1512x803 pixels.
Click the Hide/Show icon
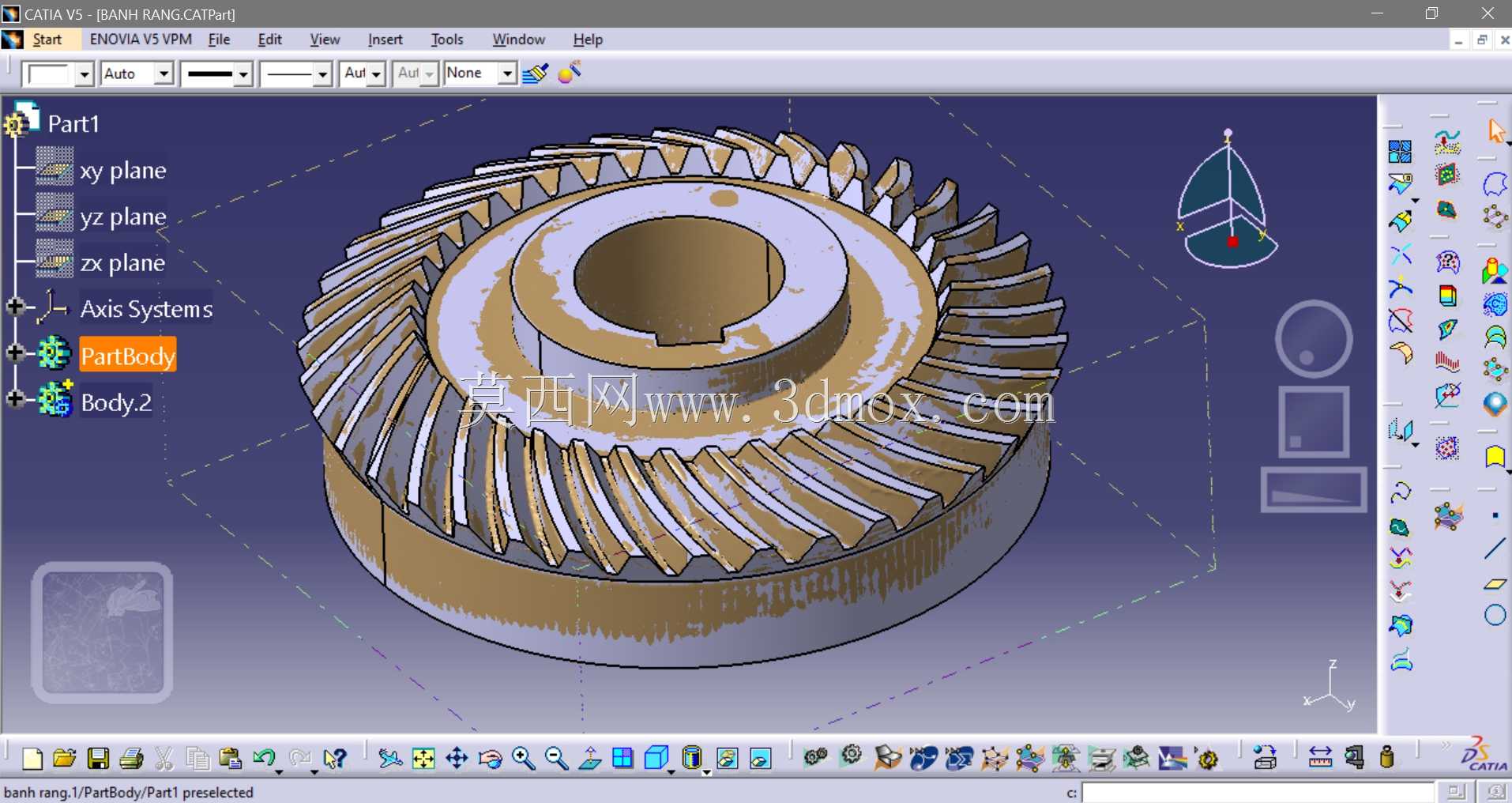727,759
